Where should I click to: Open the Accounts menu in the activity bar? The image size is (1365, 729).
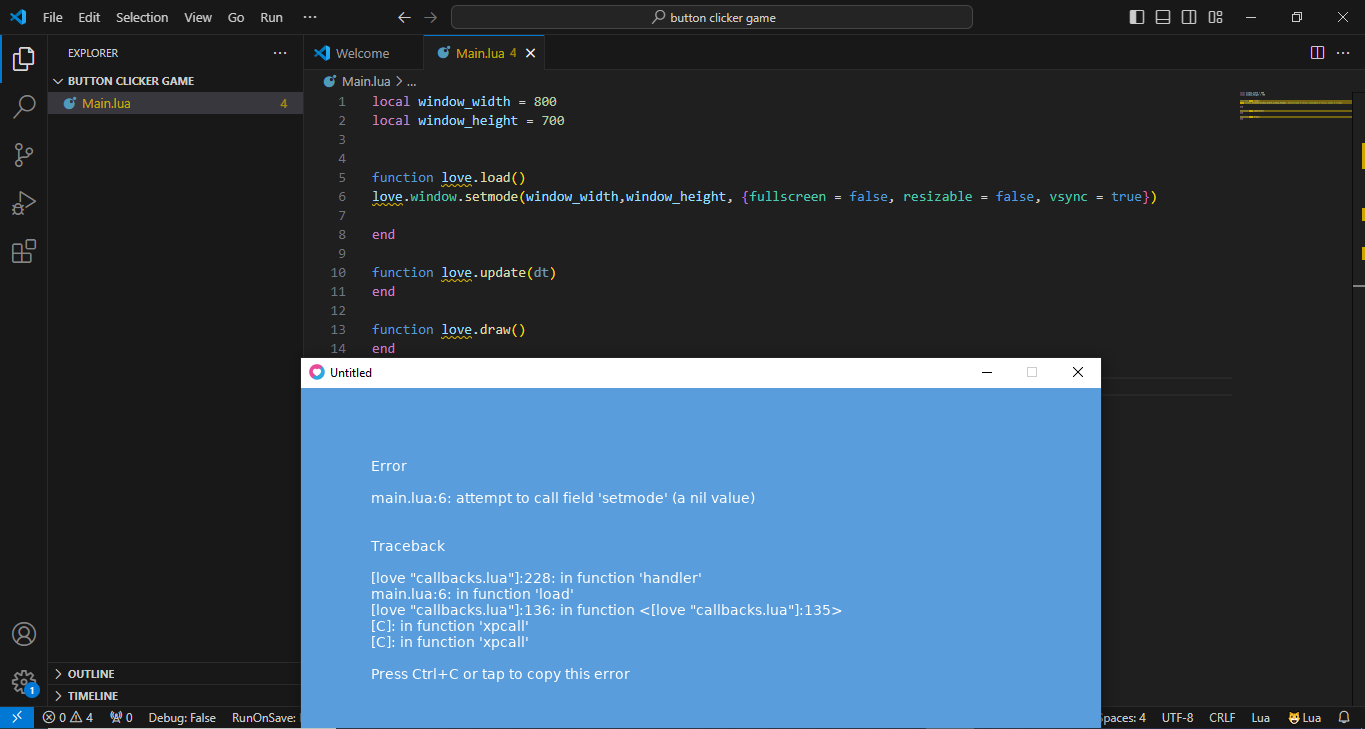coord(23,634)
